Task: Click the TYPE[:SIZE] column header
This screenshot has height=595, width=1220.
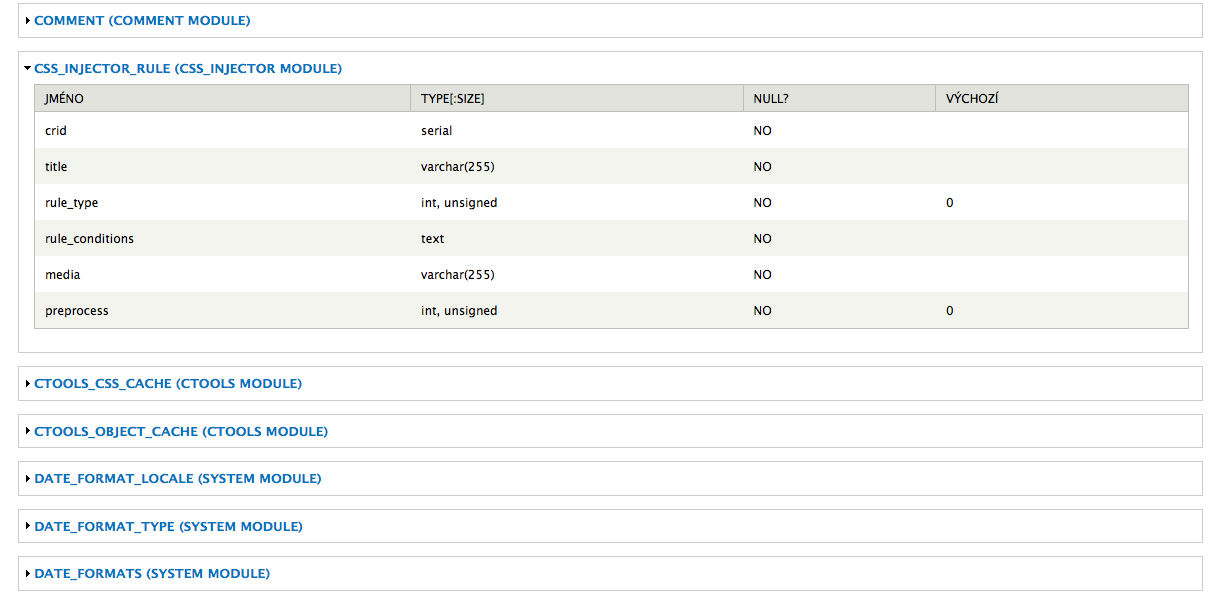Action: pyautogui.click(x=576, y=98)
